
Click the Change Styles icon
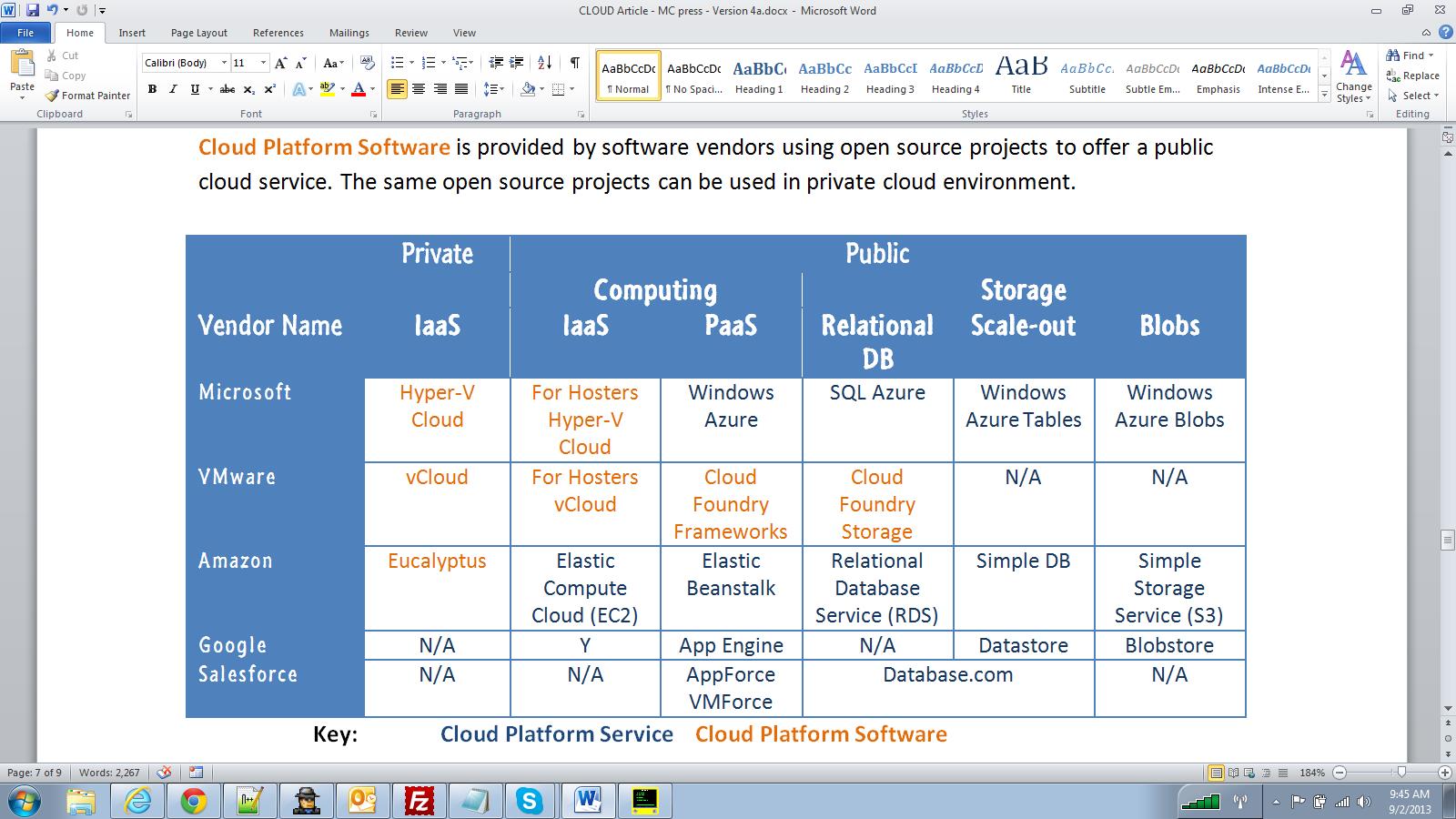pos(1353,64)
